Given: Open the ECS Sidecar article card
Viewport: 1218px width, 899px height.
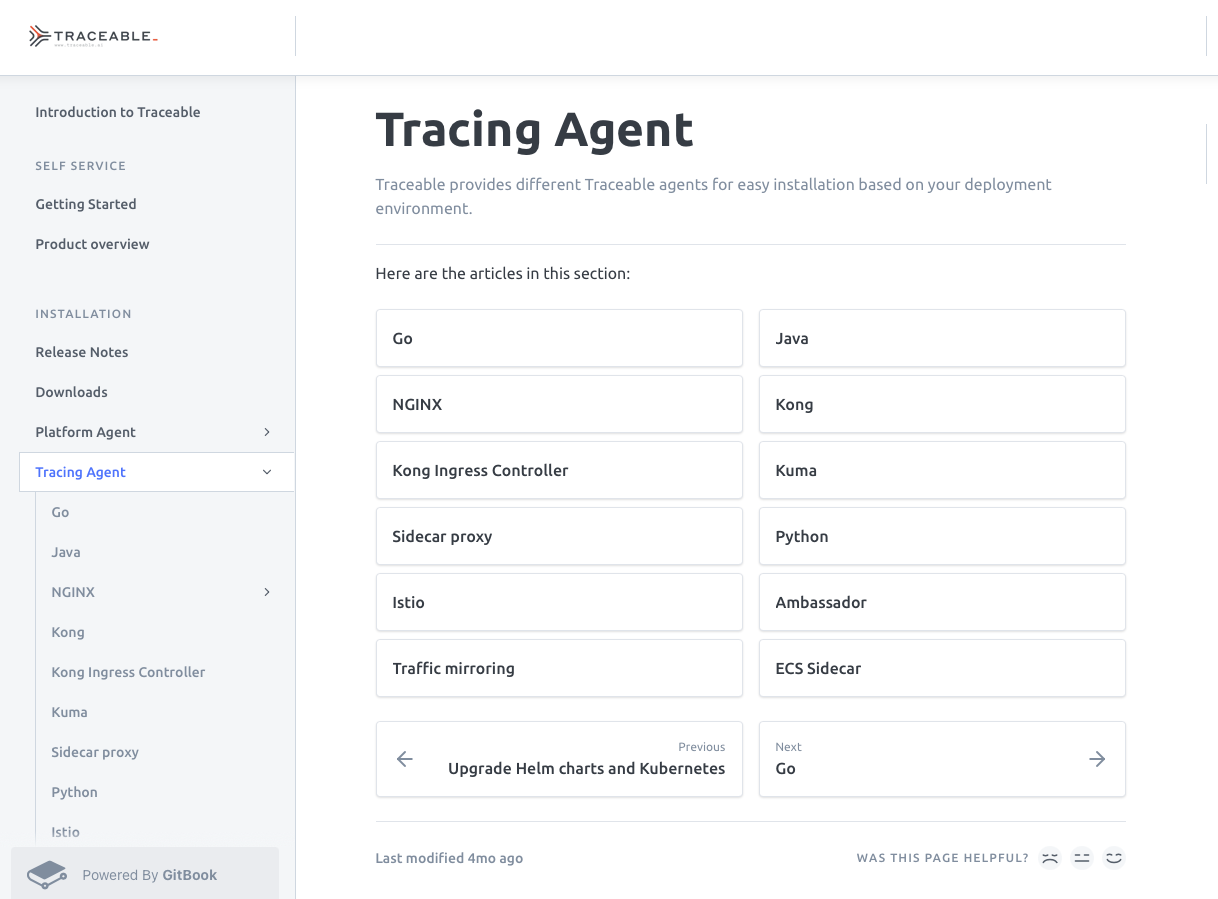Looking at the screenshot, I should 942,668.
